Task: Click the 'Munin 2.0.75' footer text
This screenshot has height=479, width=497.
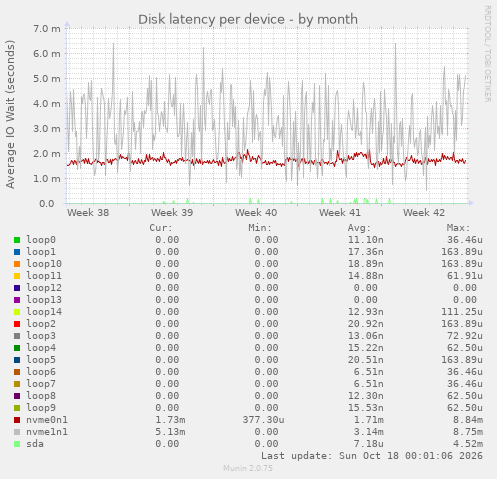Action: (248, 468)
